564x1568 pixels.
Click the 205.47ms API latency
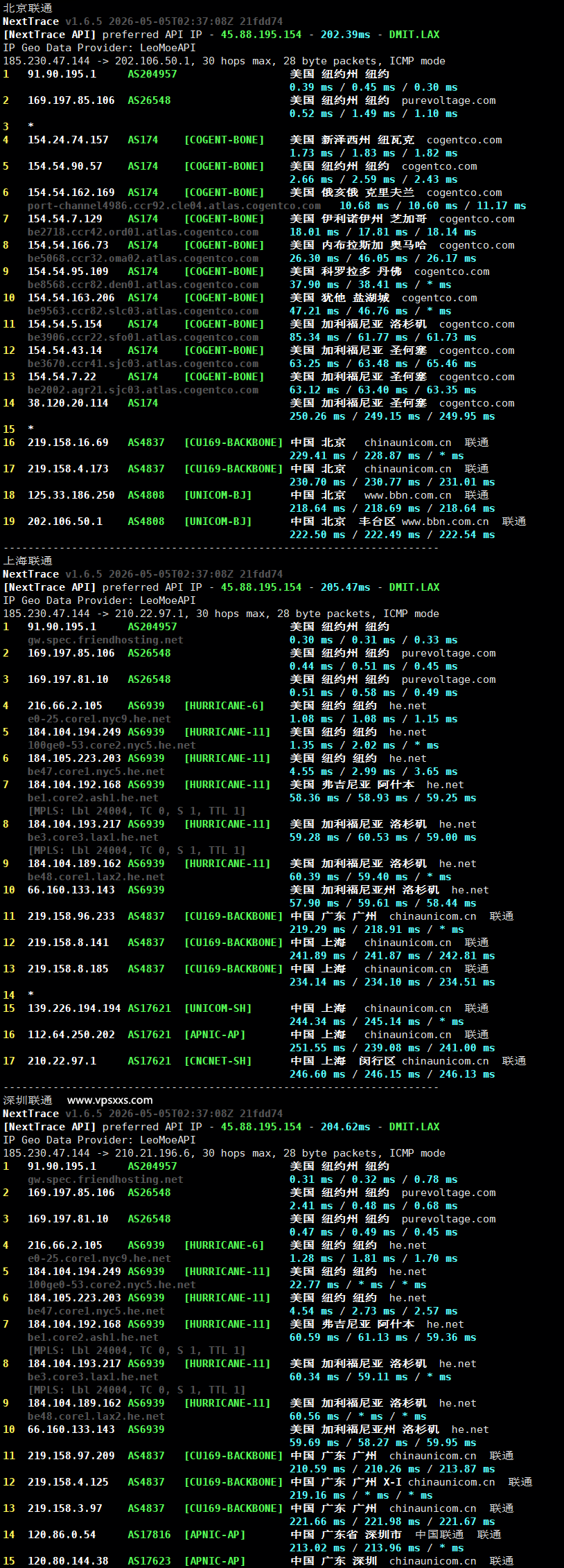[346, 587]
